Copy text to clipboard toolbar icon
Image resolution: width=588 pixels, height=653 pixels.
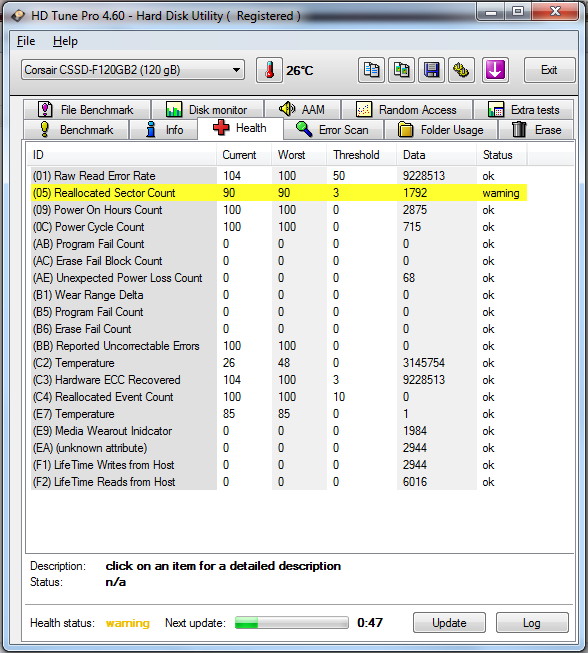tap(371, 70)
